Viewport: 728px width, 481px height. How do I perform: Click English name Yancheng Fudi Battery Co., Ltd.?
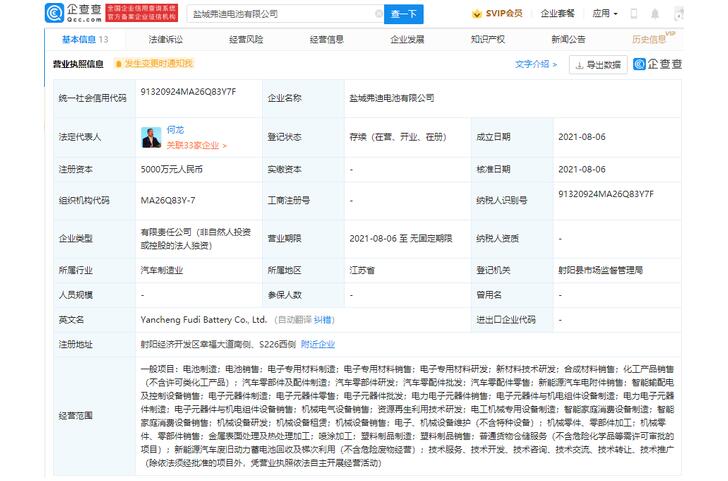(x=203, y=320)
